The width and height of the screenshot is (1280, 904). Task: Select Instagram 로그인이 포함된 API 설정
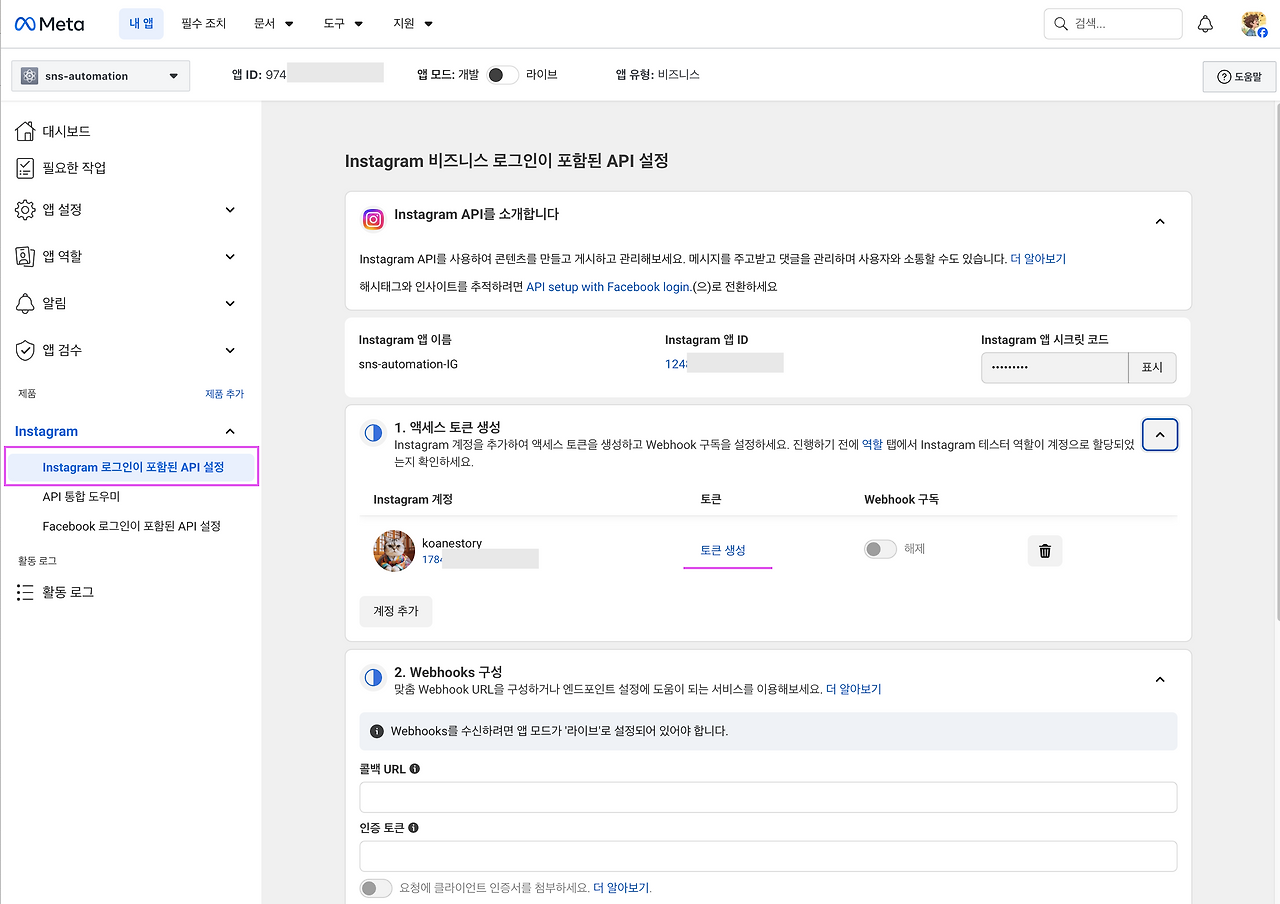pos(133,467)
